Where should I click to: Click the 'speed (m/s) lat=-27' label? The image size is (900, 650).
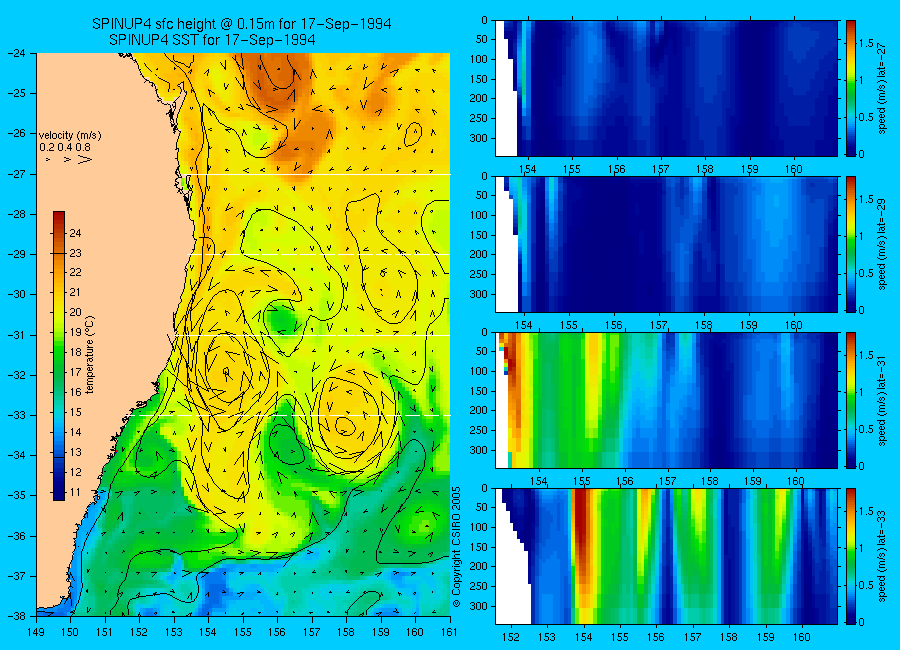[882, 88]
